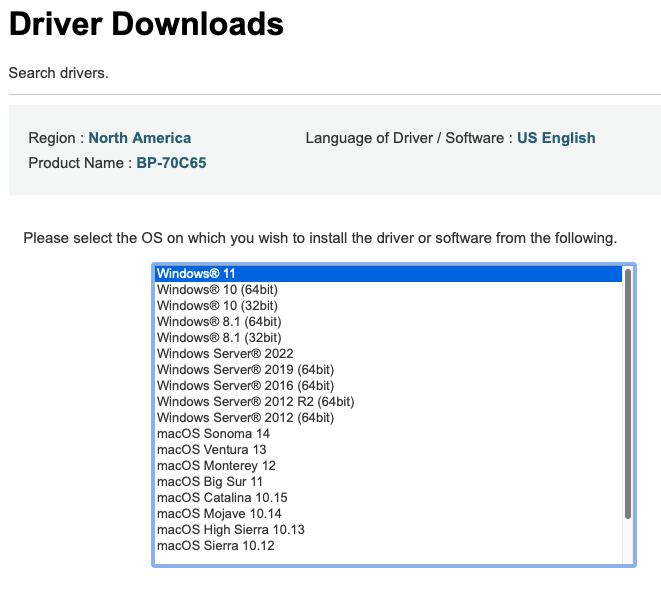Choose macOS Ventura 13 from list
Screen dimensions: 661x596
[x=212, y=449]
